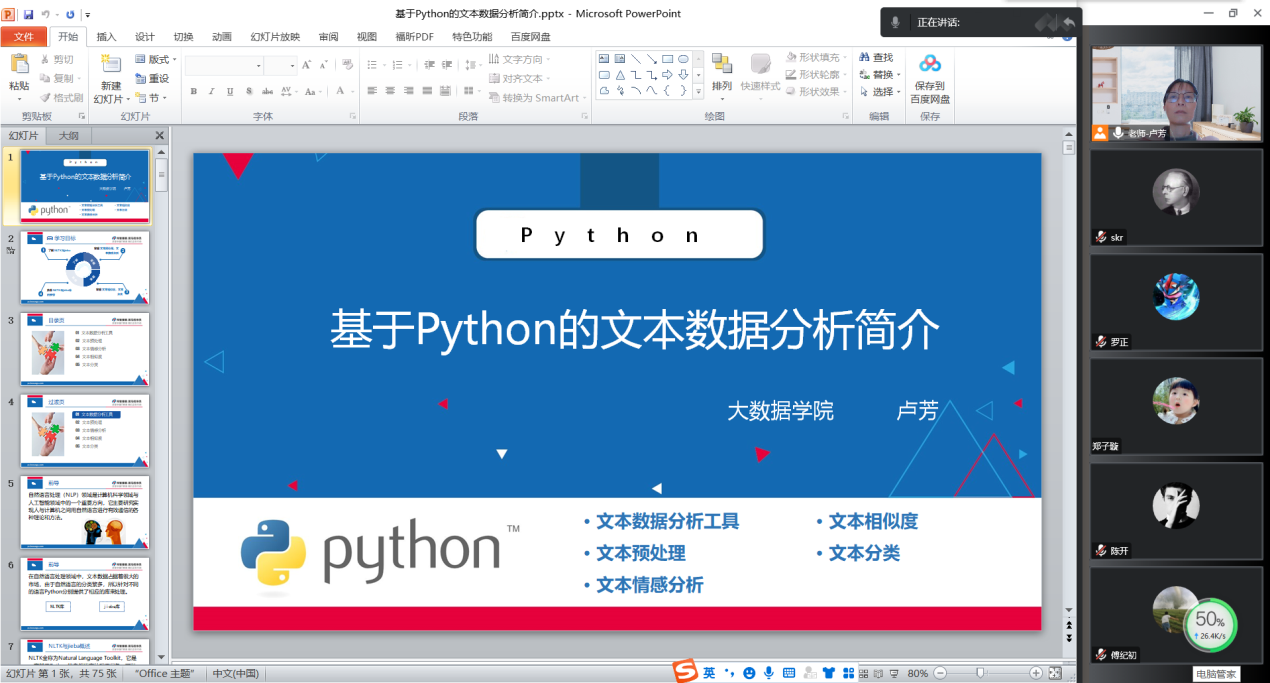This screenshot has width=1270, height=683.
Task: Click the 重设 reset slide button
Action: coord(152,79)
